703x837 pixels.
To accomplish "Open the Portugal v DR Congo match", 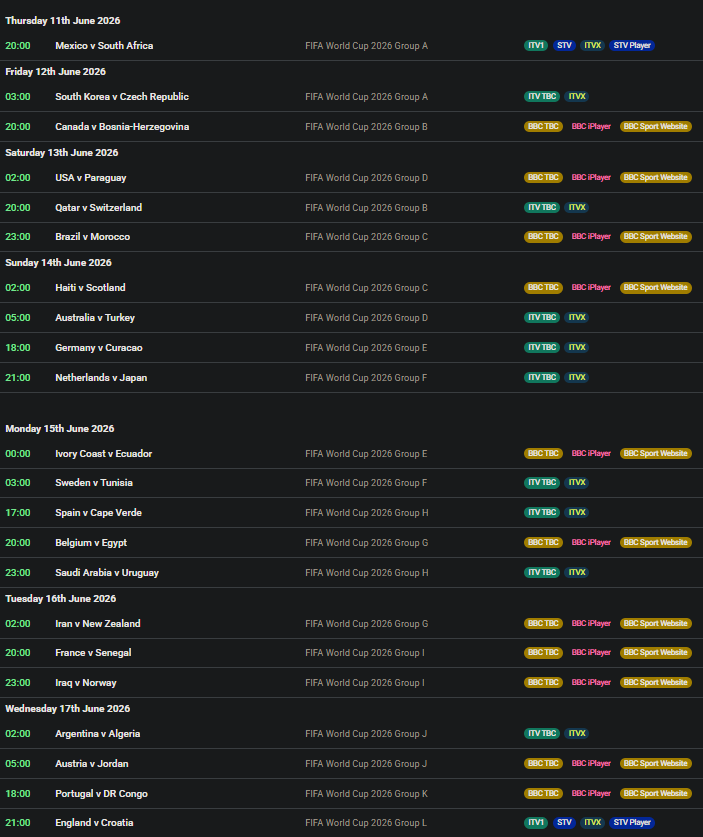I will tap(101, 793).
